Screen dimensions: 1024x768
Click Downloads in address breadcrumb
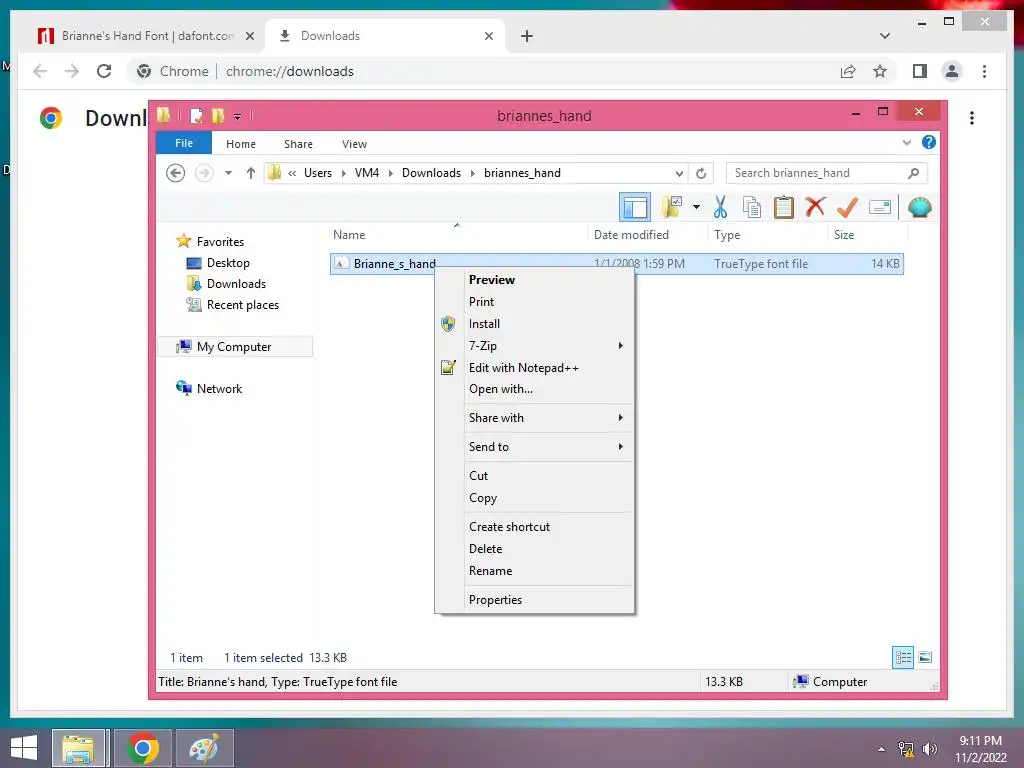pos(431,173)
